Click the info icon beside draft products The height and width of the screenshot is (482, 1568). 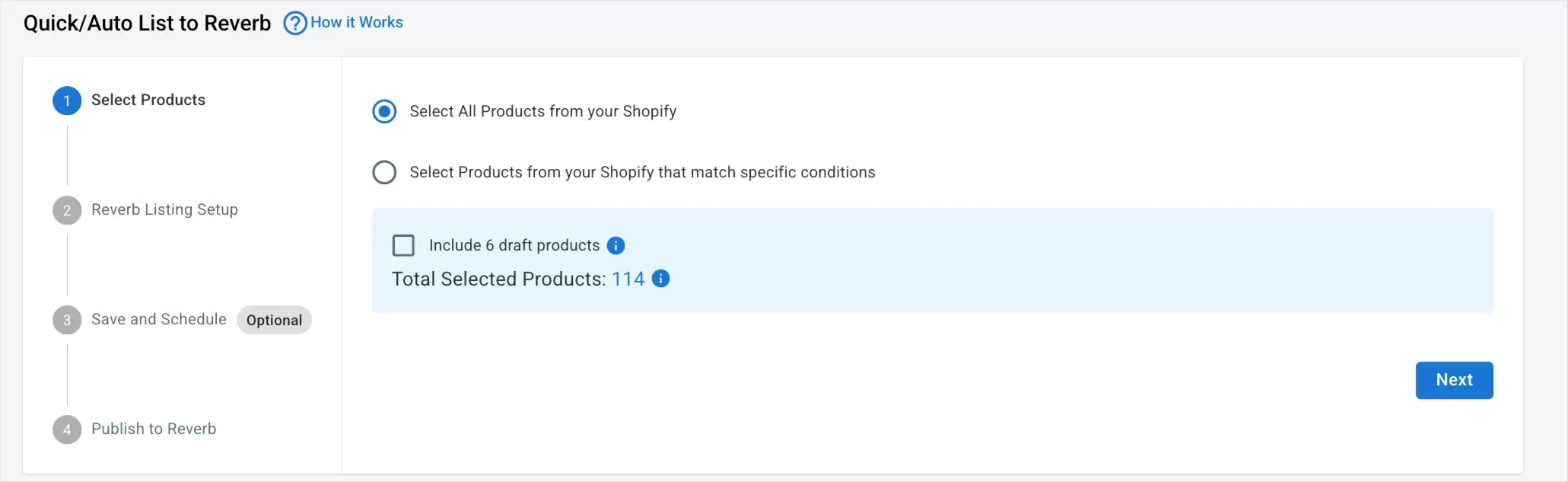615,245
